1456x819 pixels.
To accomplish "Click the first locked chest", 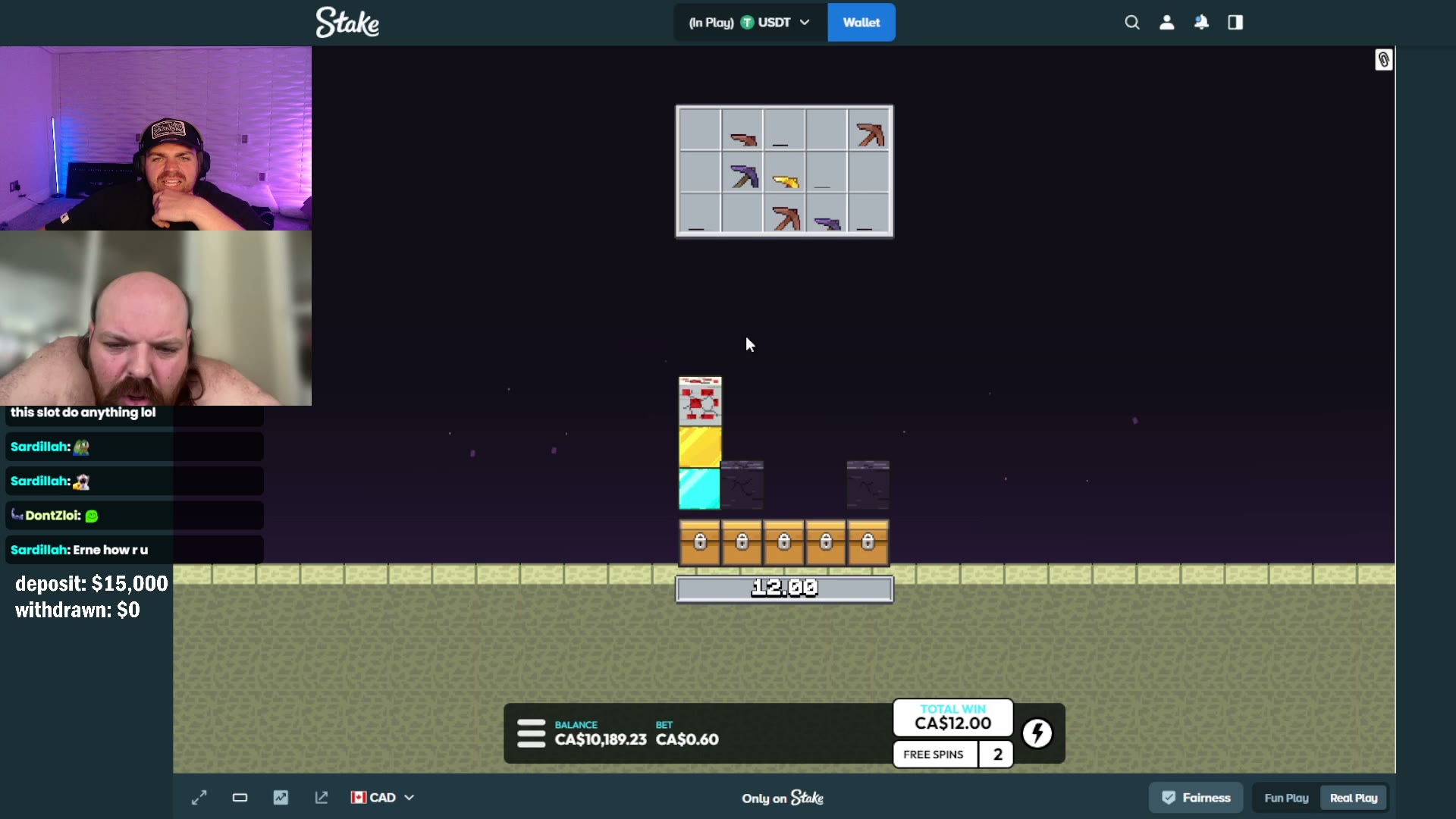I will pyautogui.click(x=700, y=542).
